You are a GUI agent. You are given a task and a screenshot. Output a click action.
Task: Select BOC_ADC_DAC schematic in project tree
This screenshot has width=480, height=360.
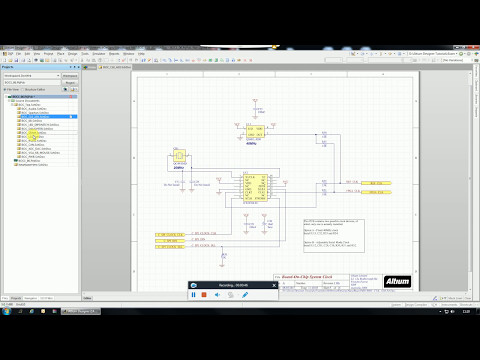[36, 149]
